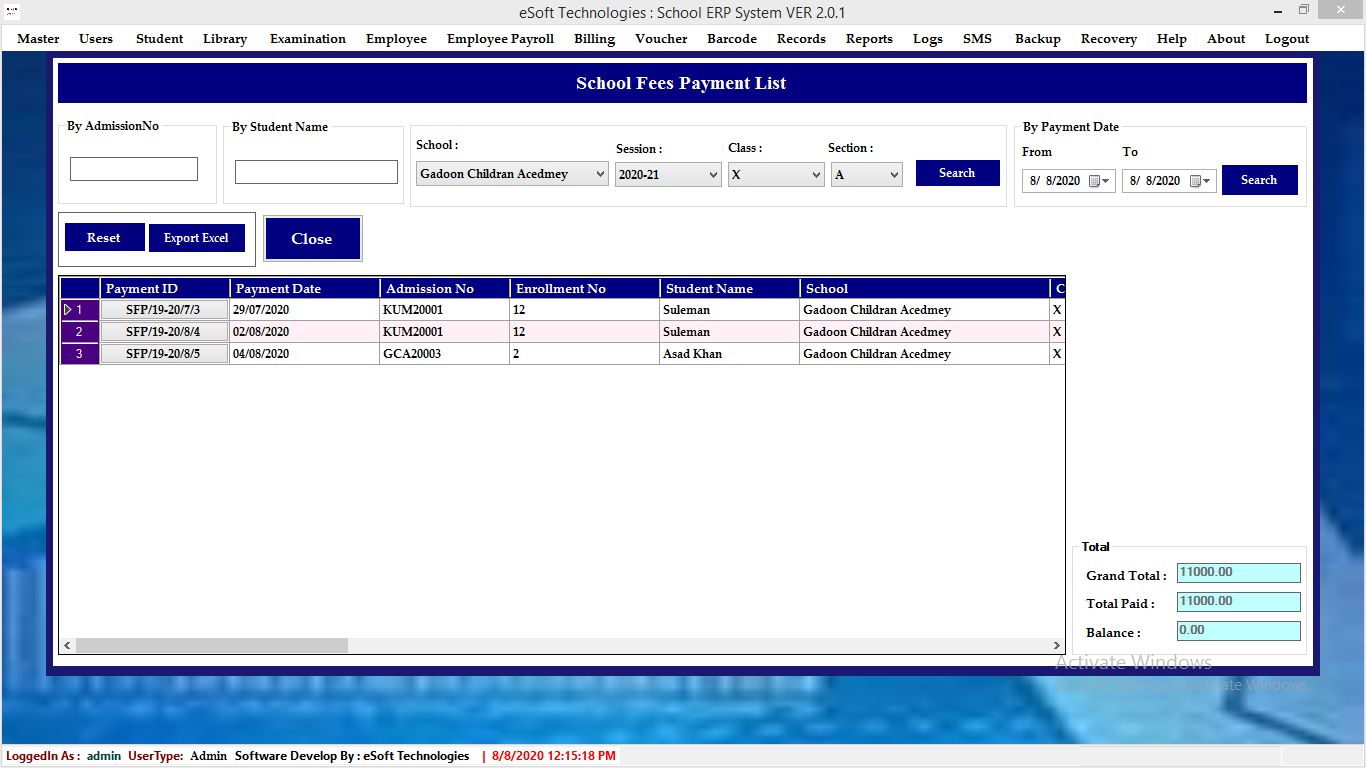Click Search button next to Section dropdown
This screenshot has width=1366, height=768.
click(957, 173)
